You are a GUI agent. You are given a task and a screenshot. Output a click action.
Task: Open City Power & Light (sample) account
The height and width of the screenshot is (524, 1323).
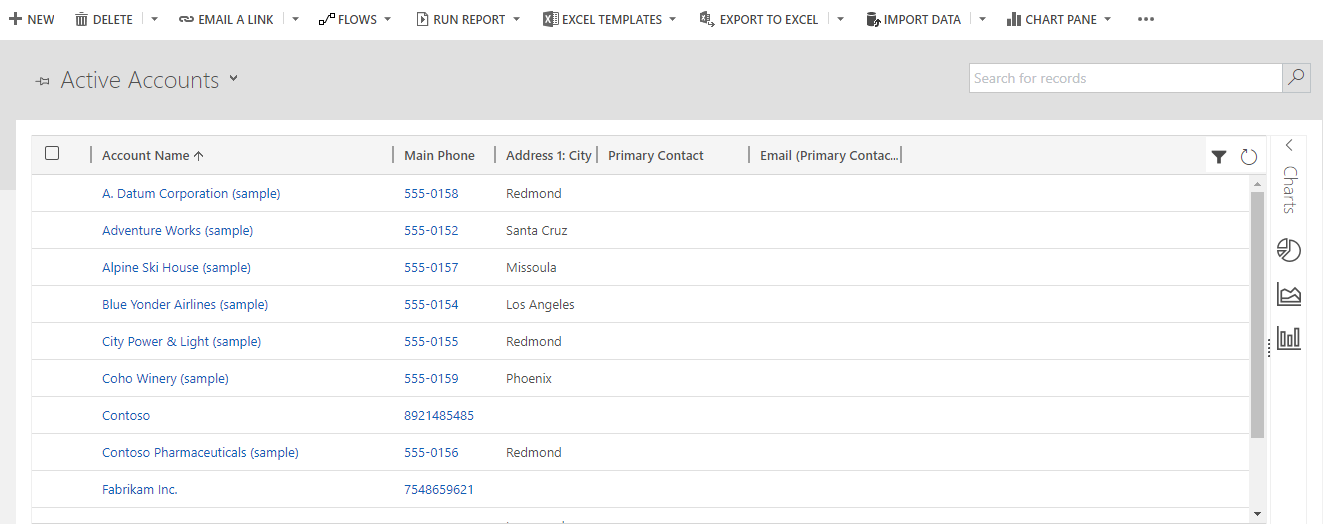tap(181, 342)
